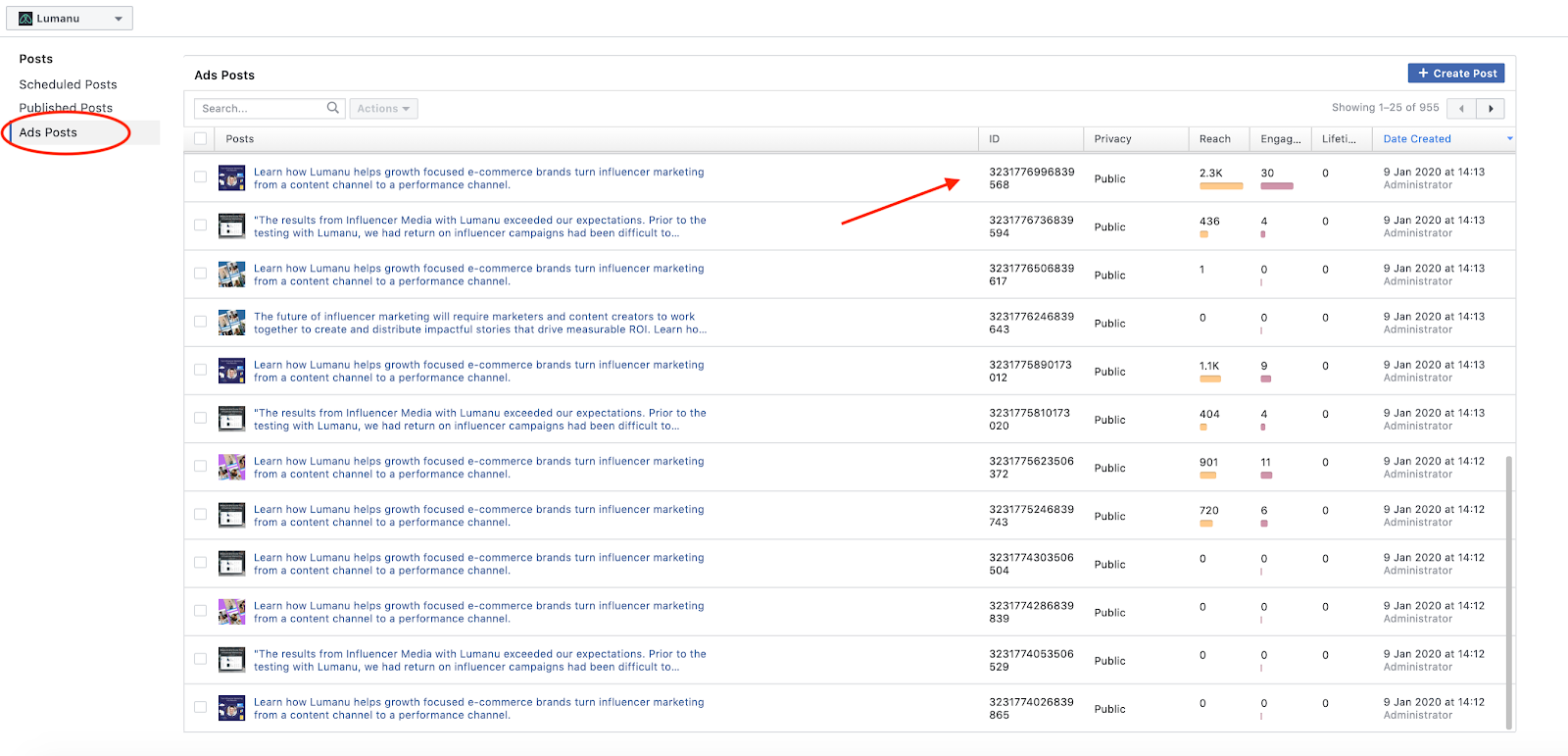Image resolution: width=1568 pixels, height=756 pixels.
Task: Open thumbnail of post 3231776736839594
Action: point(232,226)
